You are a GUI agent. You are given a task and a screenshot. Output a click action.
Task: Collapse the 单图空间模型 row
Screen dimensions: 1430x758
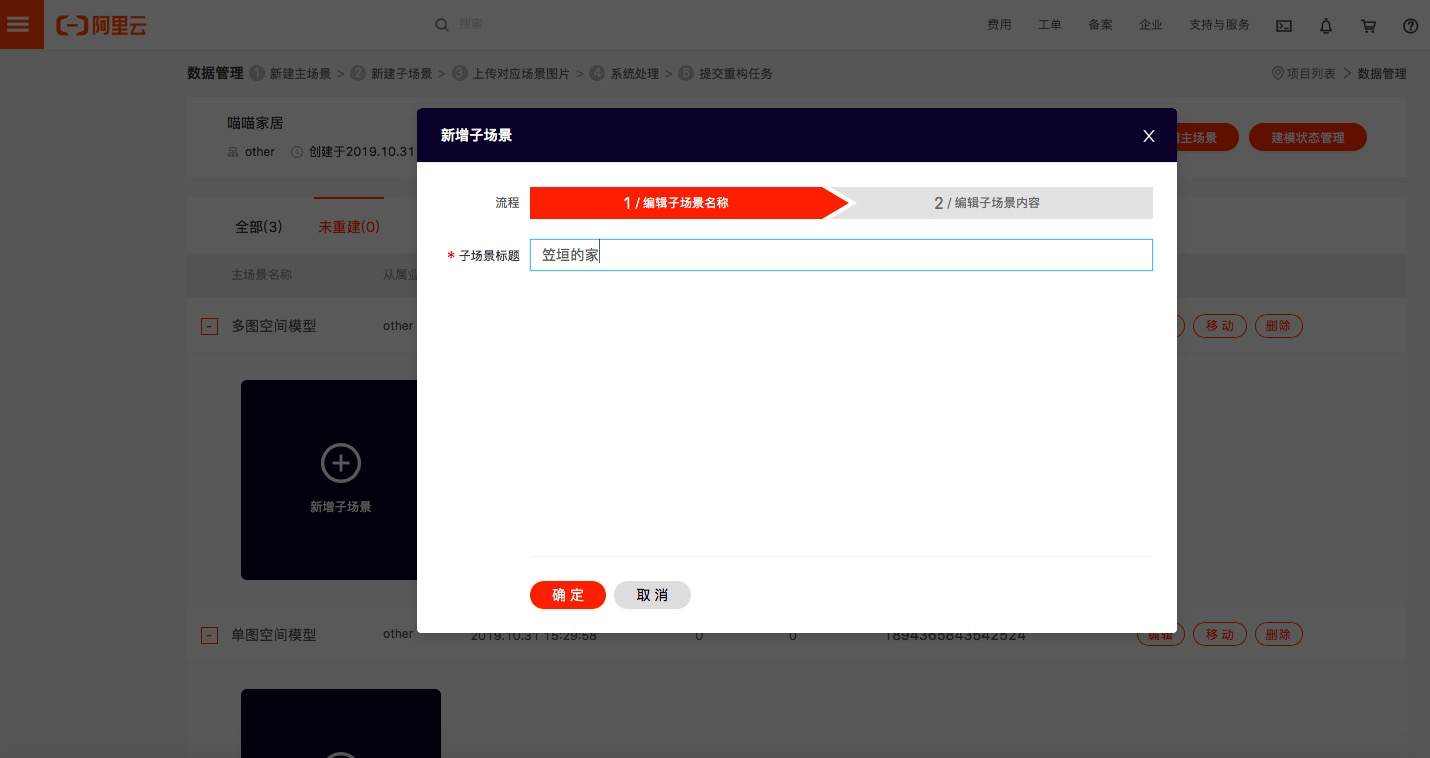click(x=209, y=635)
